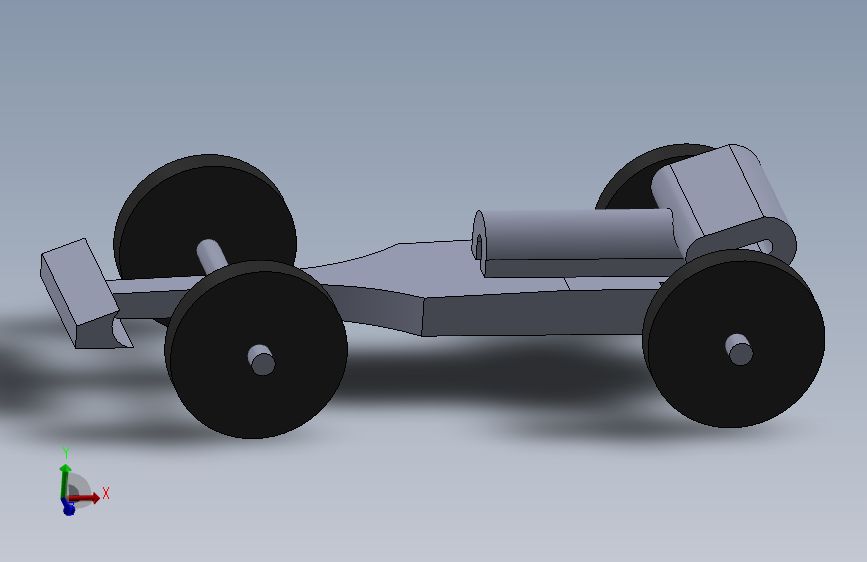Screen dimensions: 867x562
Task: Click the blue Z axis ball of the triad
Action: coord(69,508)
